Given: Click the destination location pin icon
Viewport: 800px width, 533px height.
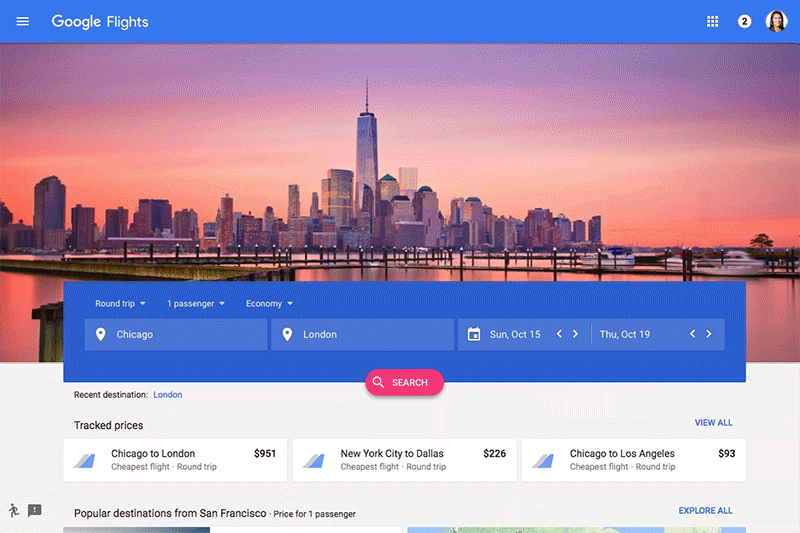Looking at the screenshot, I should (287, 335).
